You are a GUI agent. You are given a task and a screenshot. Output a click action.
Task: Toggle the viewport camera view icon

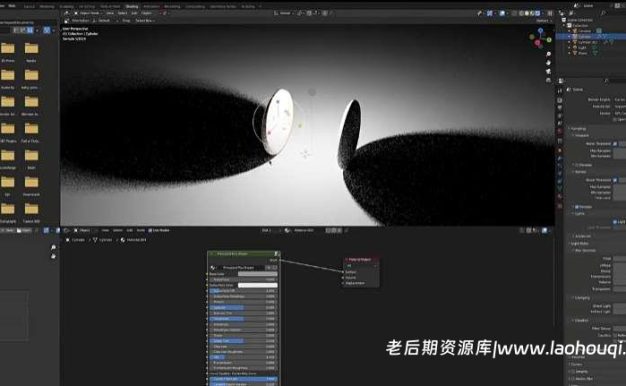point(549,71)
